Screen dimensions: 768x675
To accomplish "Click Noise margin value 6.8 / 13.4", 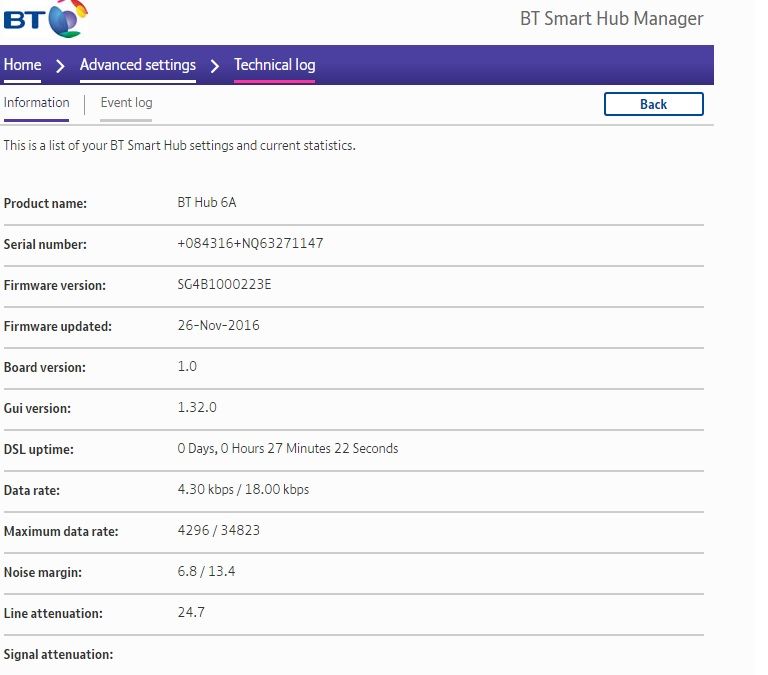I will pyautogui.click(x=206, y=571).
